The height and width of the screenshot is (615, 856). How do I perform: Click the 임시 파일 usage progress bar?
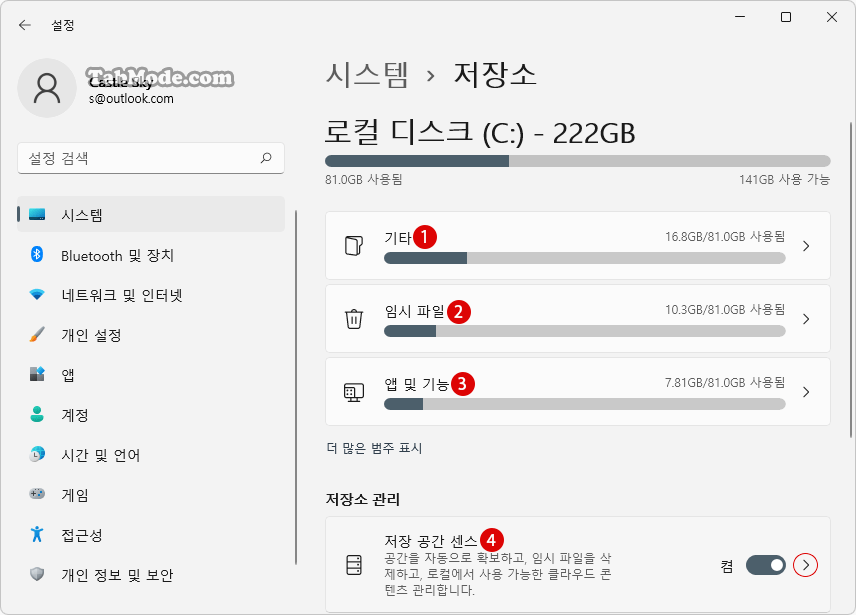coord(585,331)
